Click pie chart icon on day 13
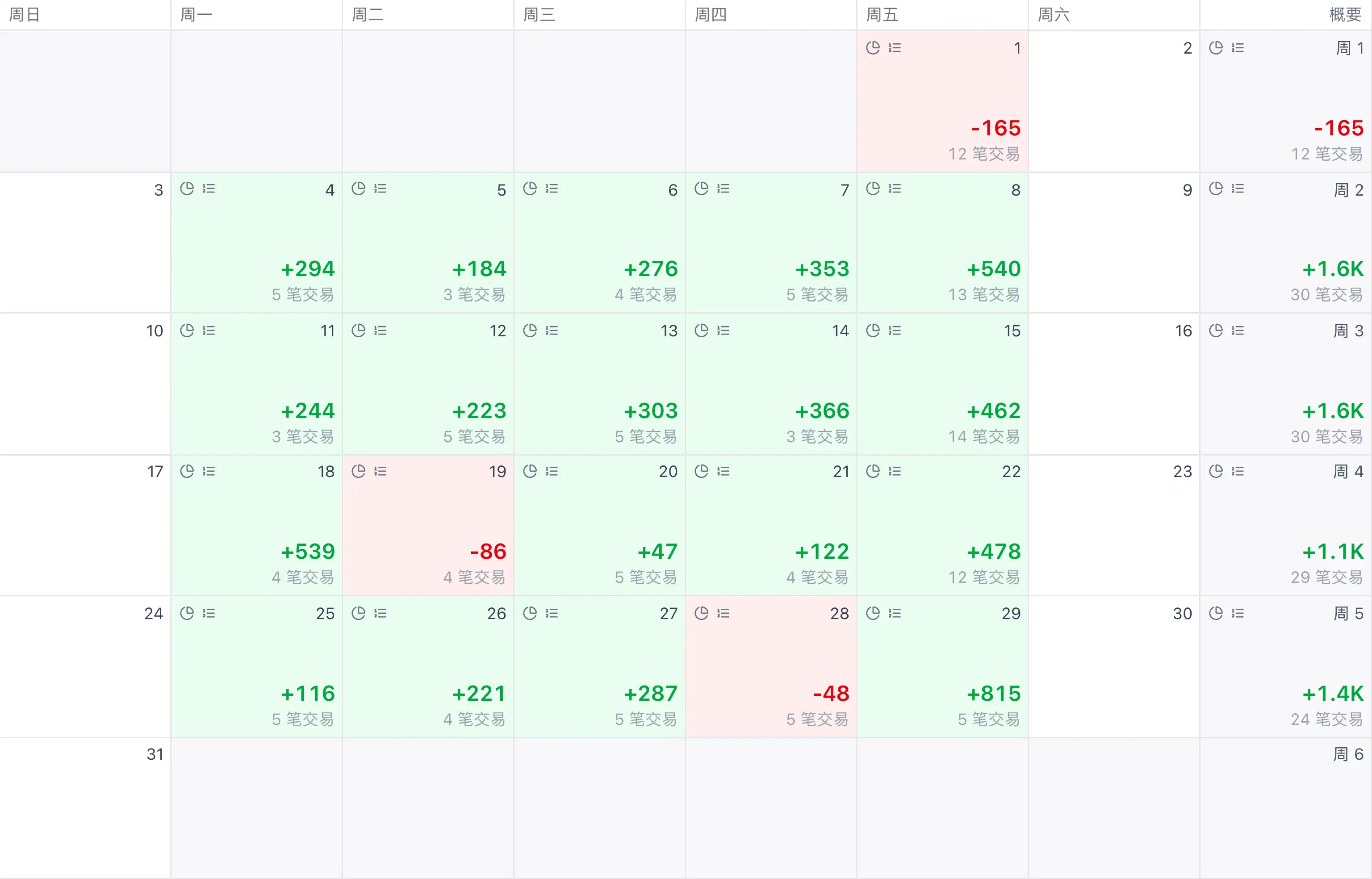 coord(530,330)
